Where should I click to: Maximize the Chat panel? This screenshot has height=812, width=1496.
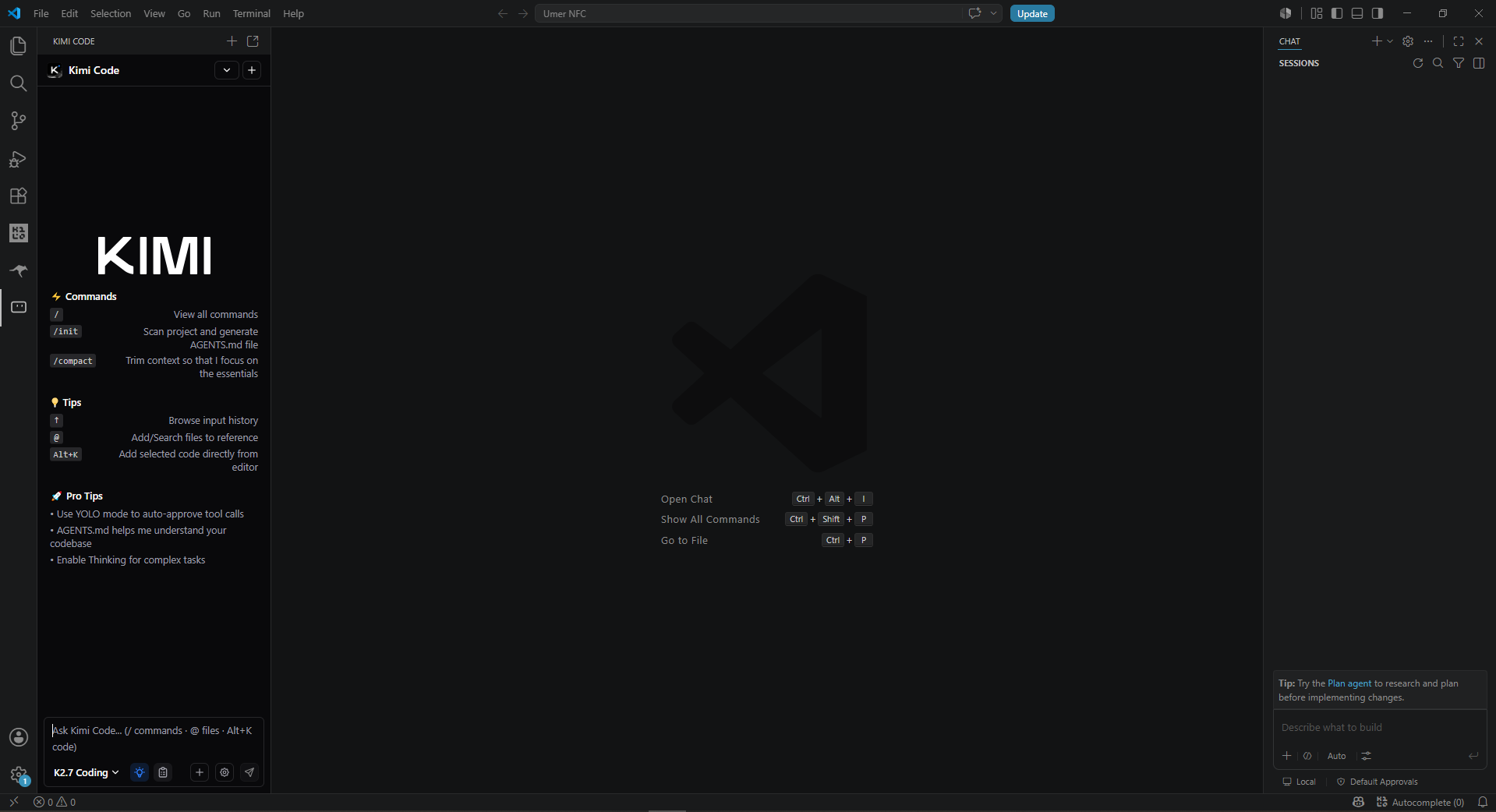pos(1459,41)
